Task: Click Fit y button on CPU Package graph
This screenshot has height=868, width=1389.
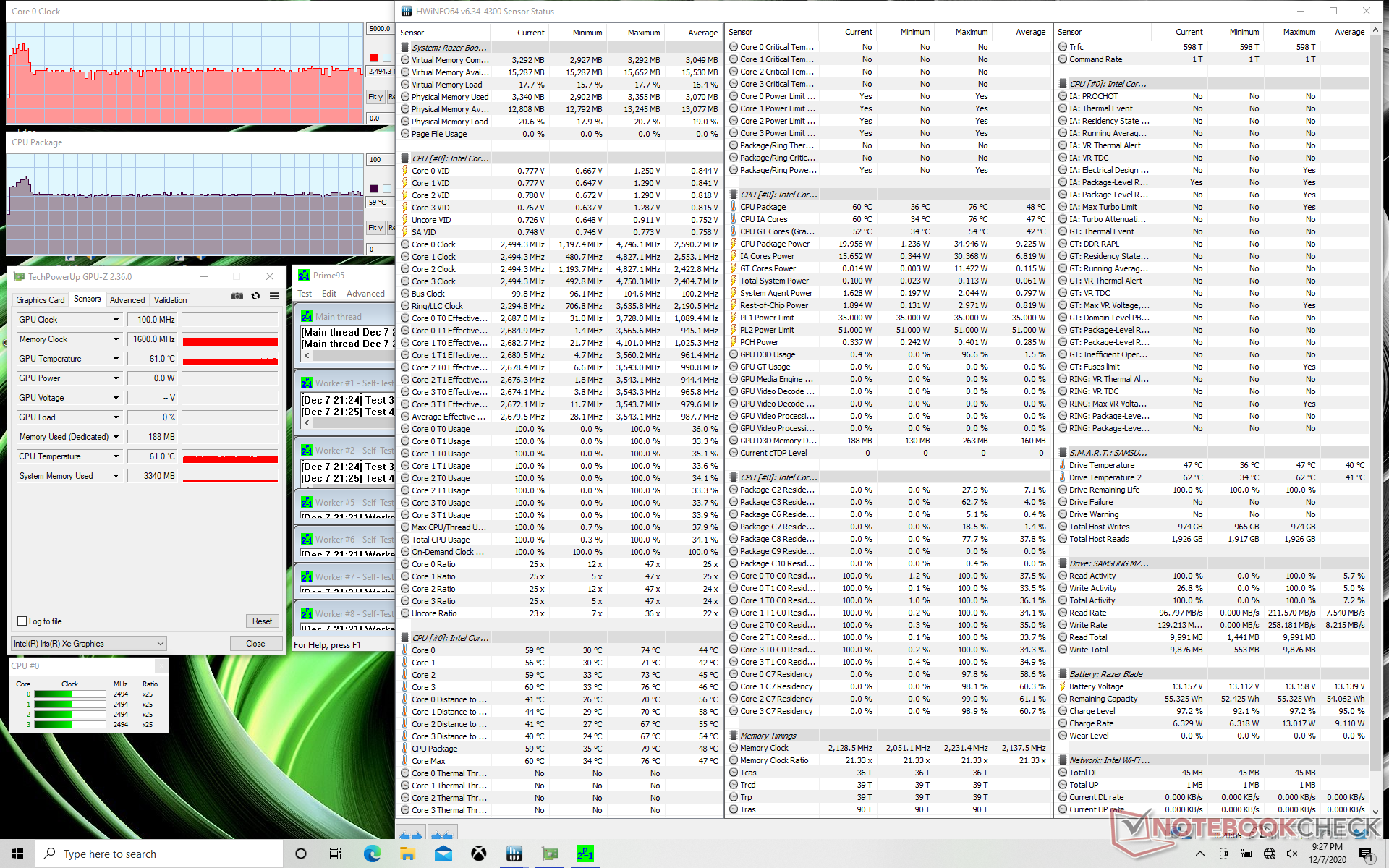Action: coord(375,228)
